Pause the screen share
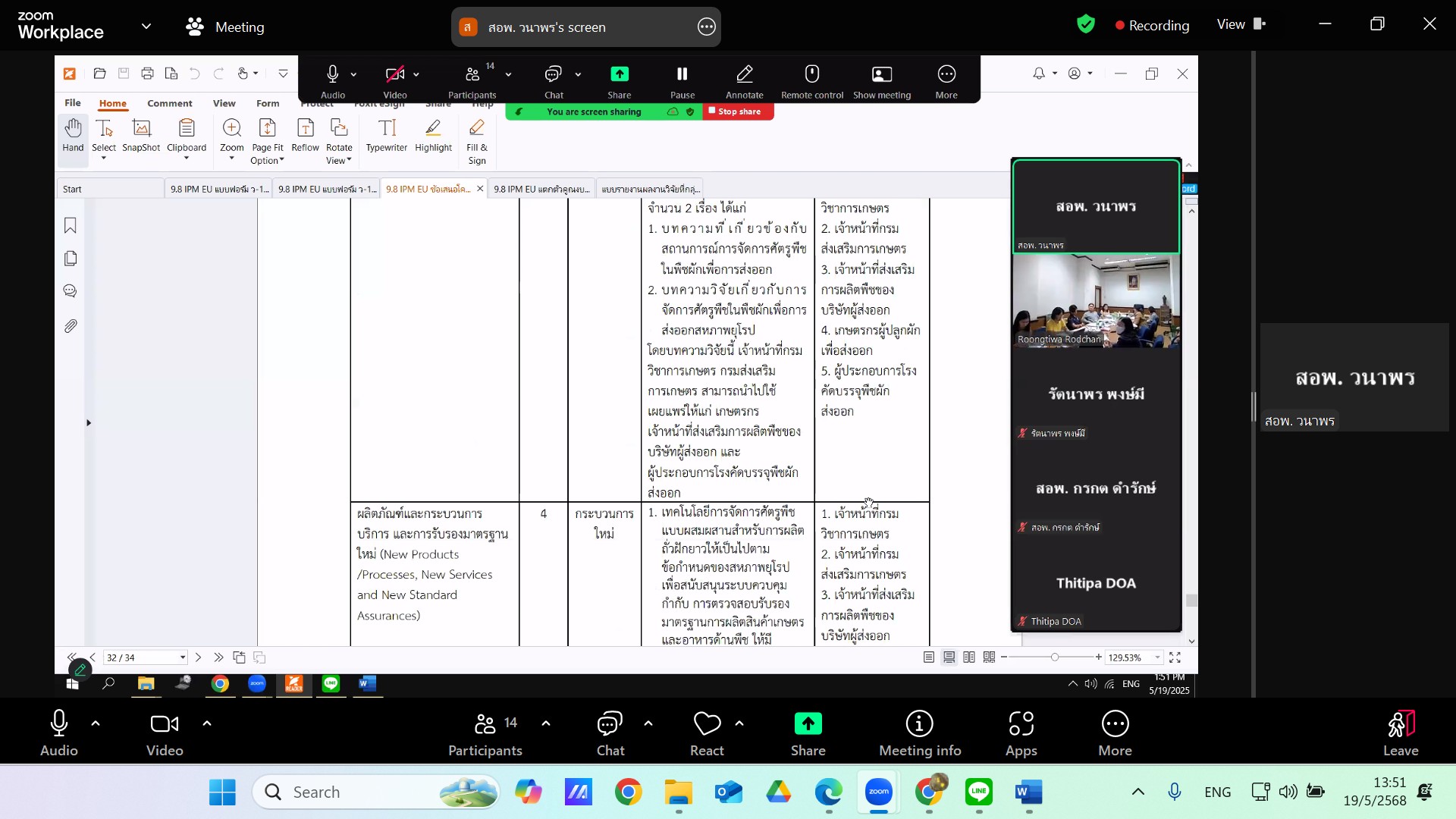This screenshot has height=819, width=1456. pos(682,81)
